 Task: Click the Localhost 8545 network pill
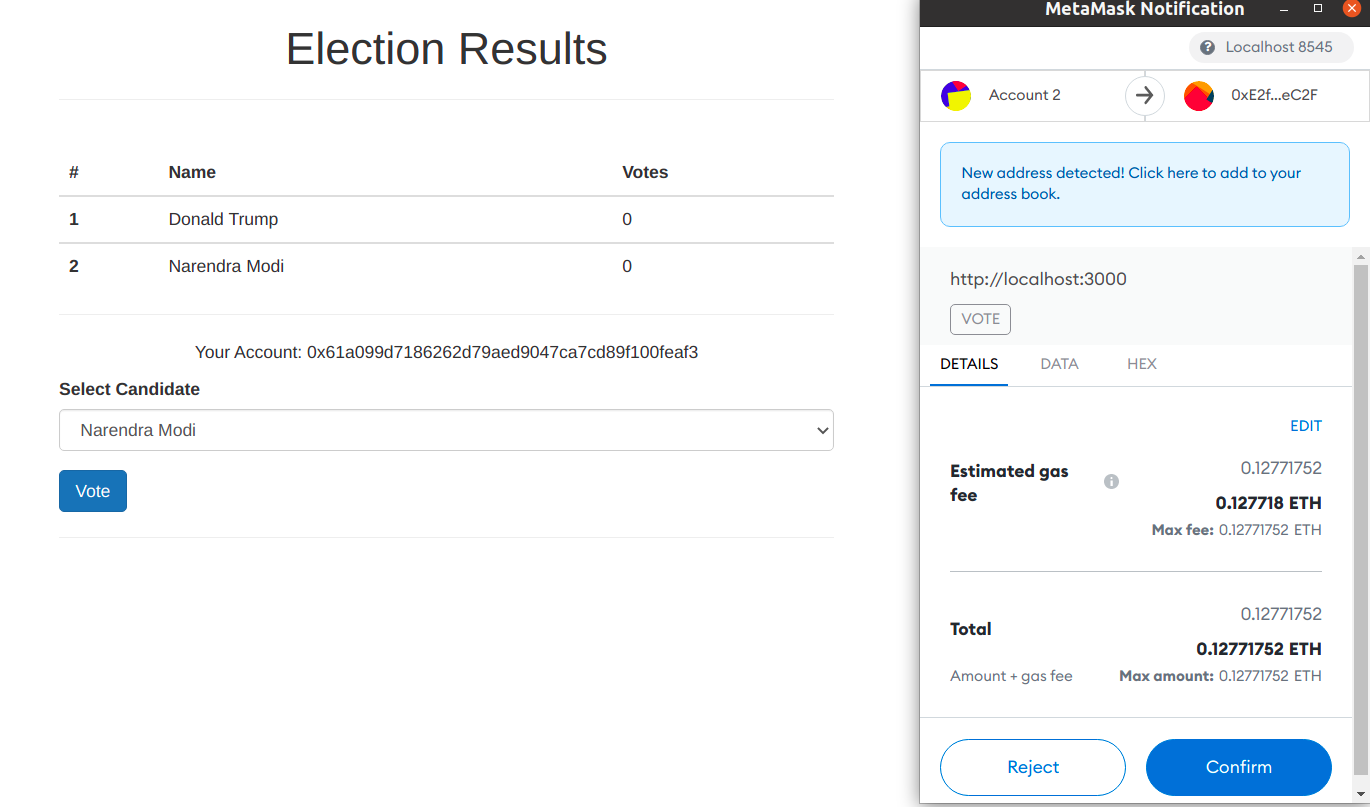click(x=1270, y=48)
